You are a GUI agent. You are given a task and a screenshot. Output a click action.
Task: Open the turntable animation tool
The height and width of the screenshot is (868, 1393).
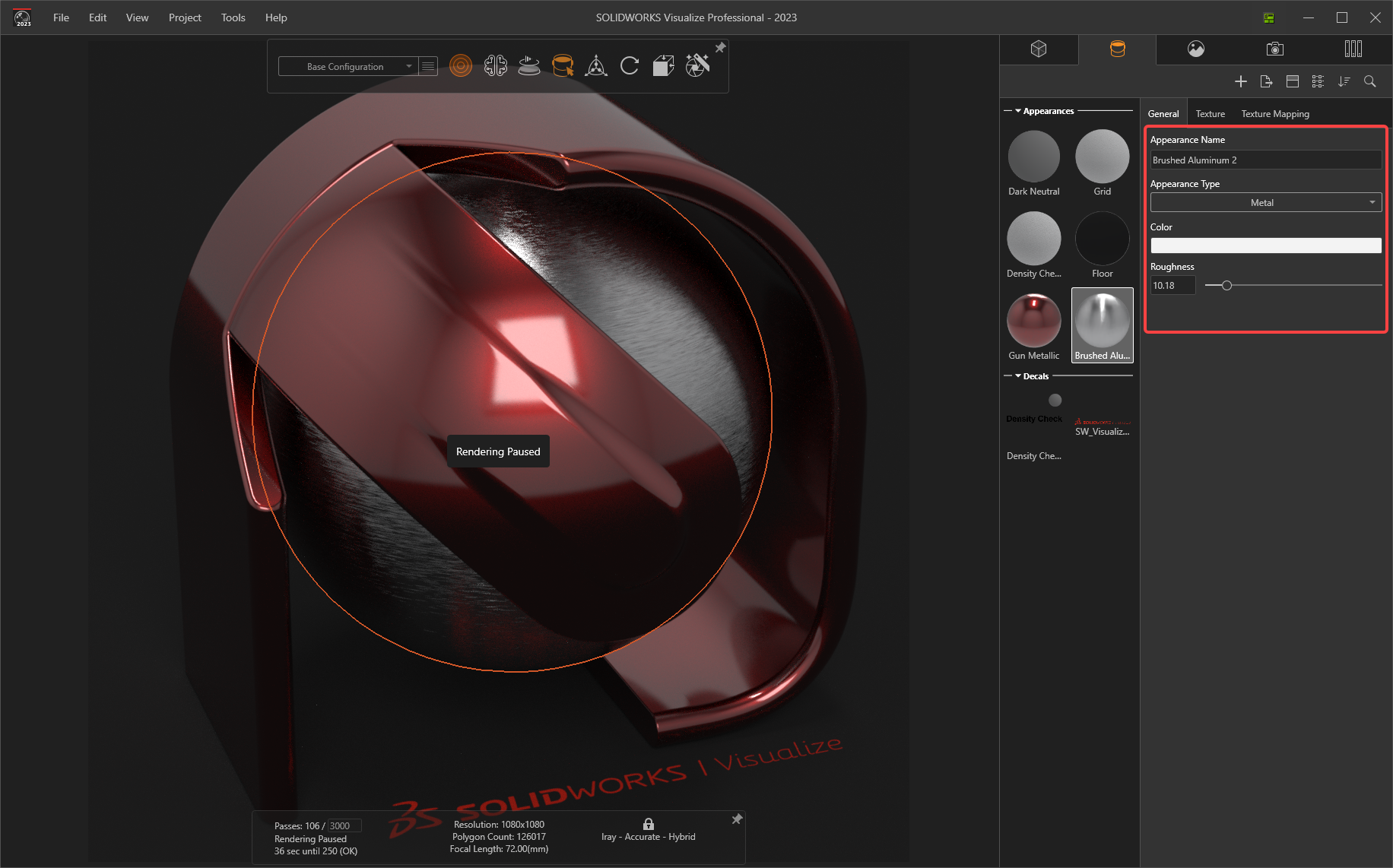529,66
